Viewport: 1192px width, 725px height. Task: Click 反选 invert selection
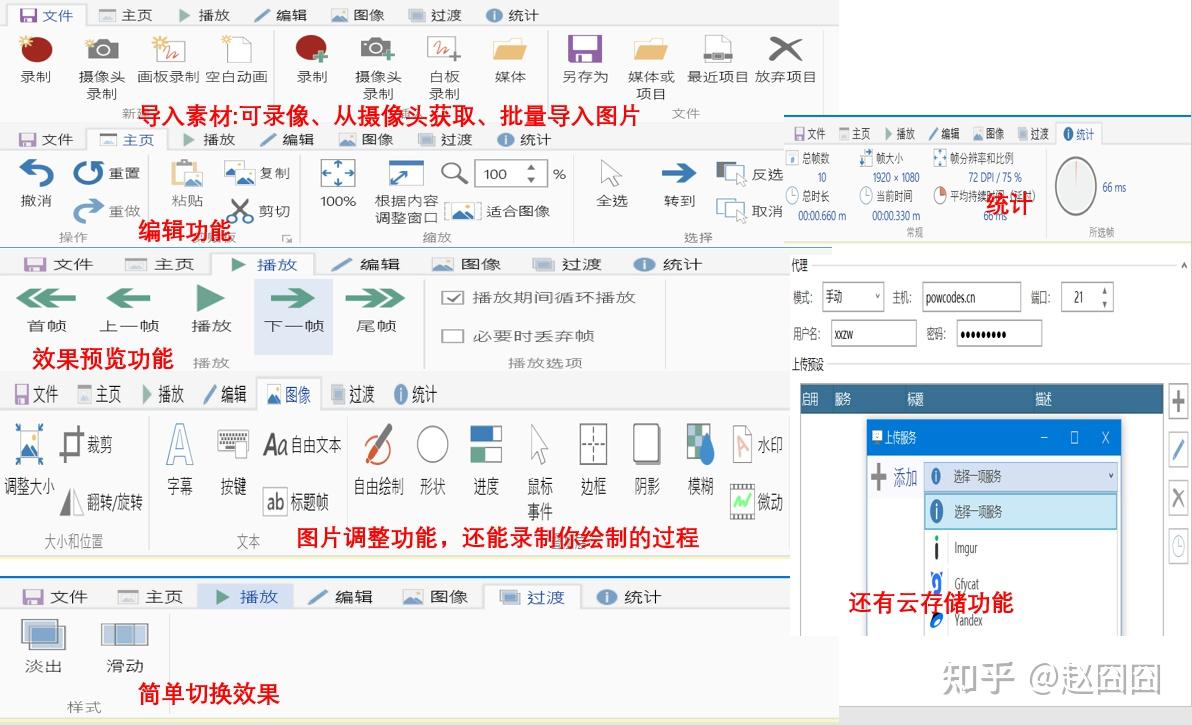tap(750, 174)
